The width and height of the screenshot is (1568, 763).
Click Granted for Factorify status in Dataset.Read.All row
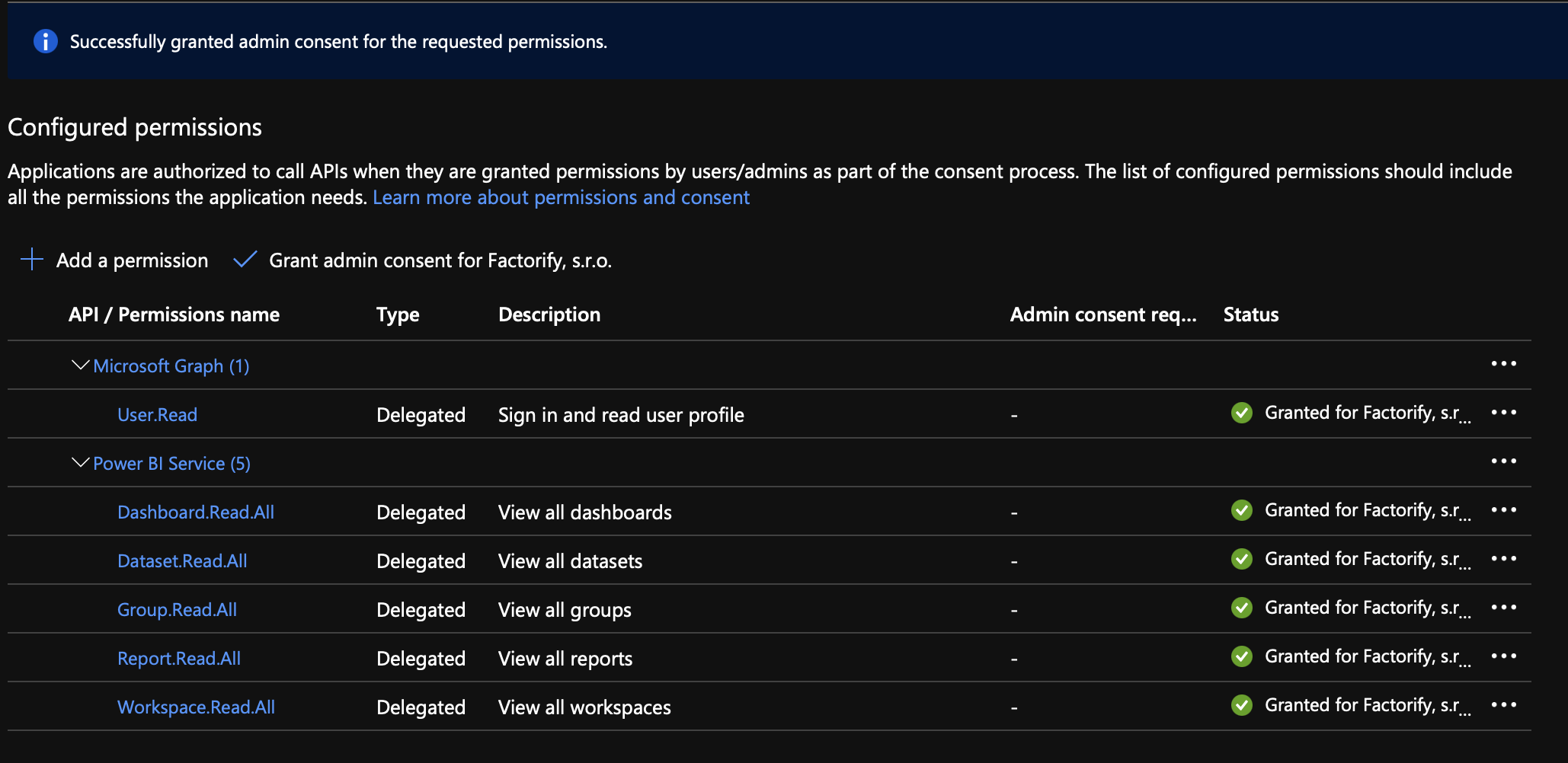(1368, 559)
